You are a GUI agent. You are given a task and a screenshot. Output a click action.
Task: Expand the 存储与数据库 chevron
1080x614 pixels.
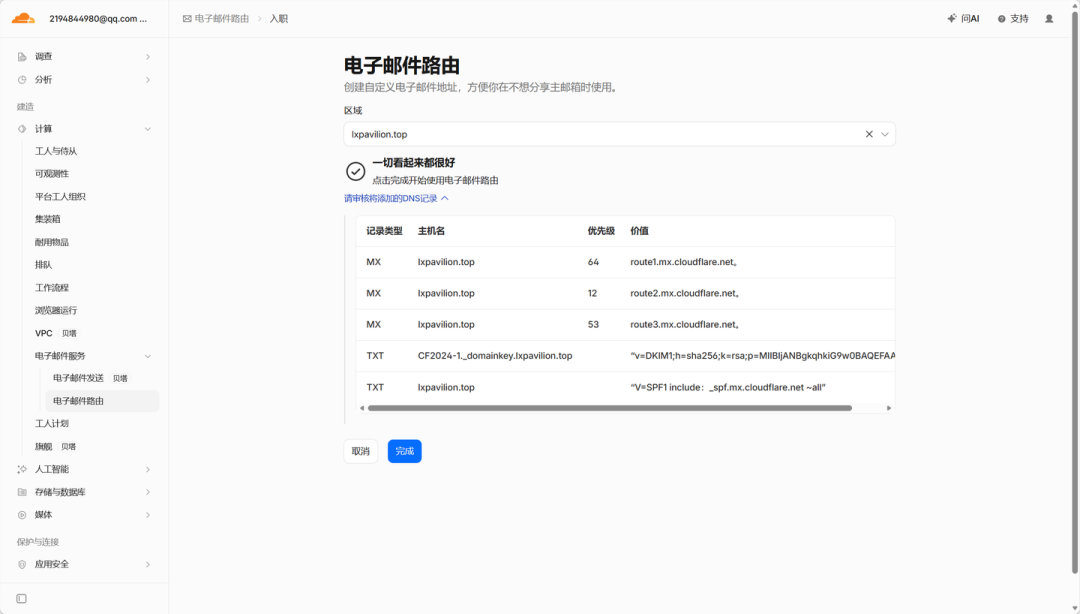(148, 492)
